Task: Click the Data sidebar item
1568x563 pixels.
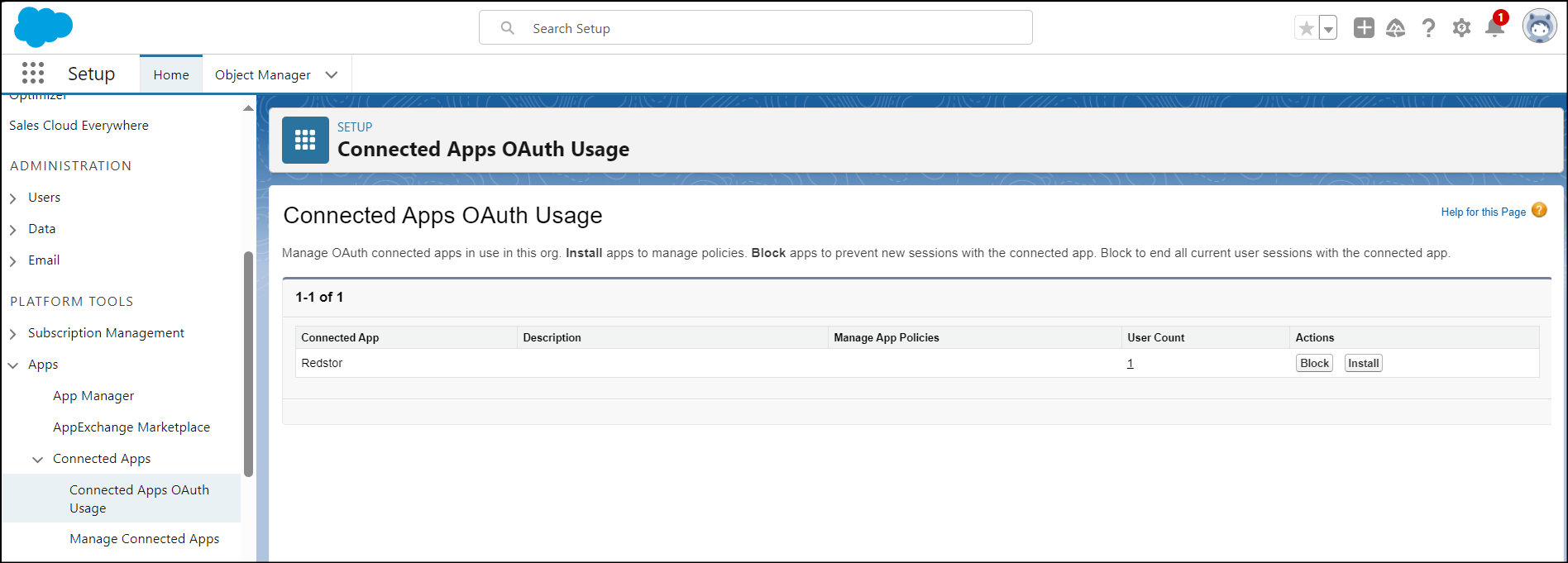Action: 41,229
